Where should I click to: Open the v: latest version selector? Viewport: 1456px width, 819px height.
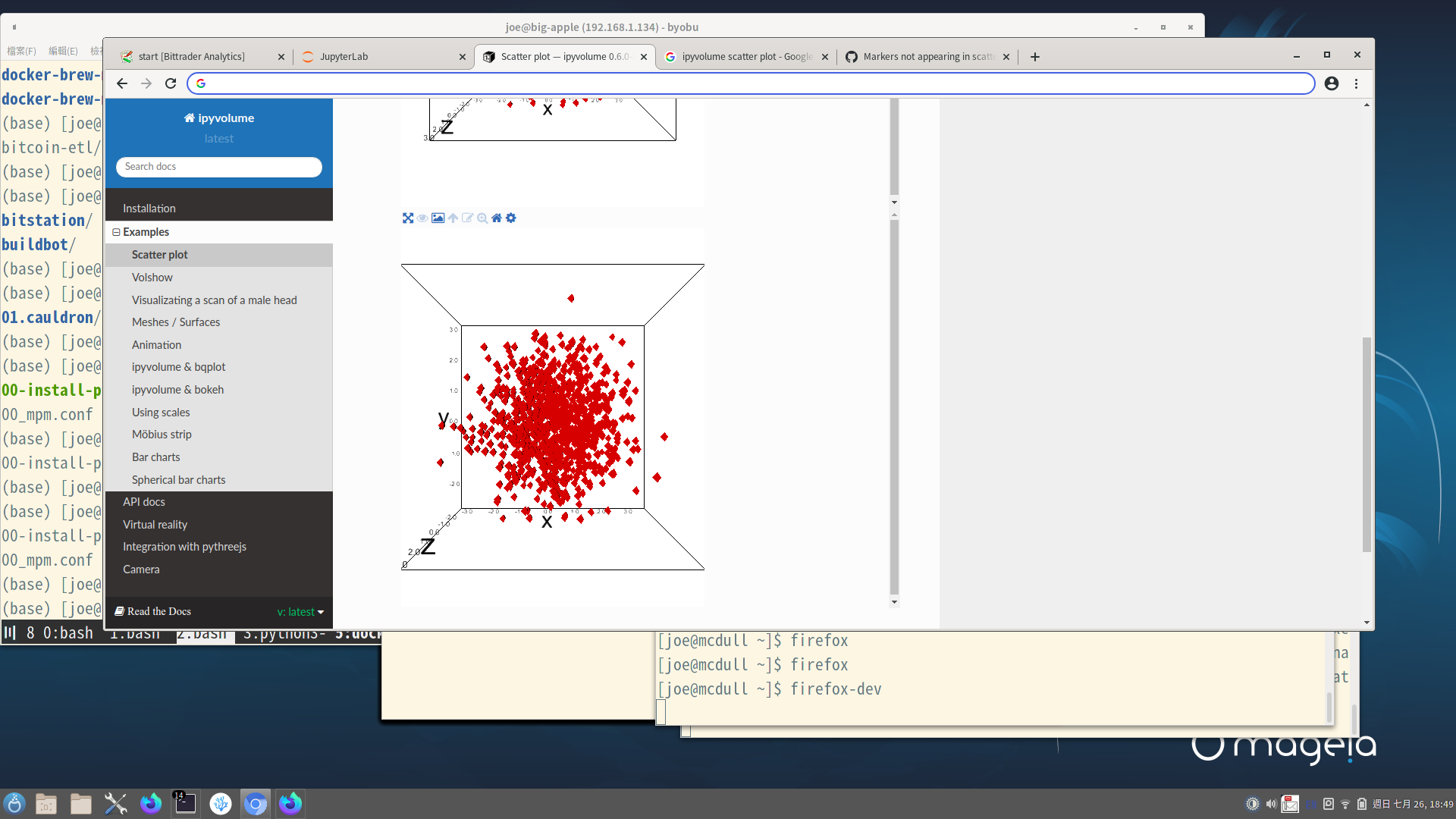pyautogui.click(x=299, y=611)
